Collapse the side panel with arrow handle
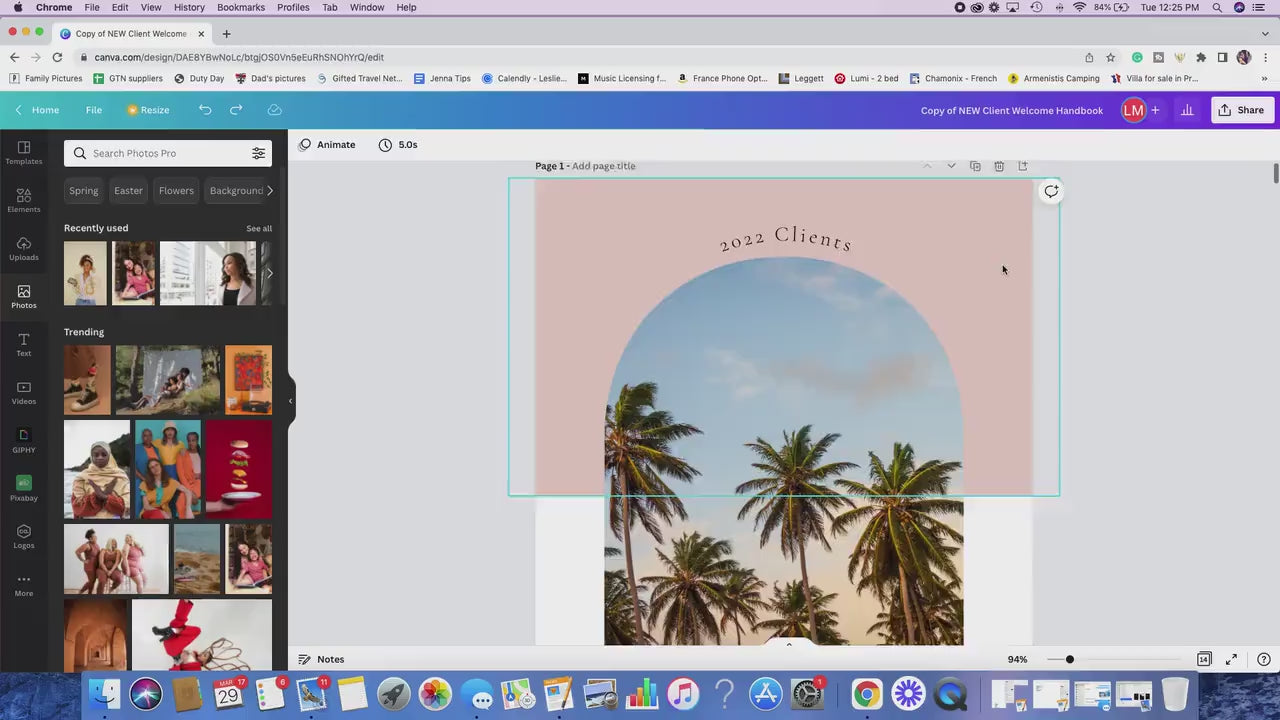The width and height of the screenshot is (1280, 720). click(290, 401)
